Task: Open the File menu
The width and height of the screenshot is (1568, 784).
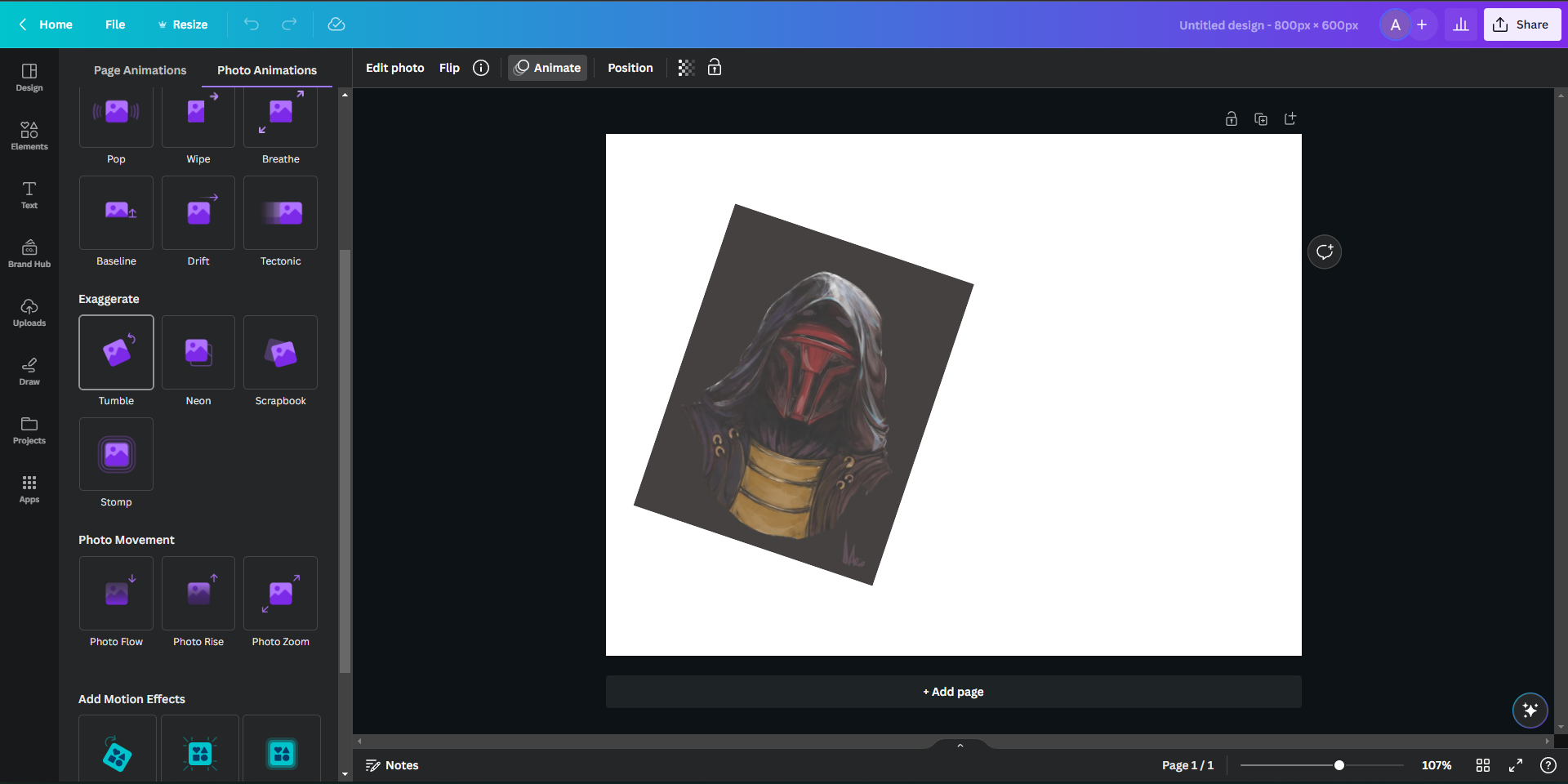Action: 115,24
